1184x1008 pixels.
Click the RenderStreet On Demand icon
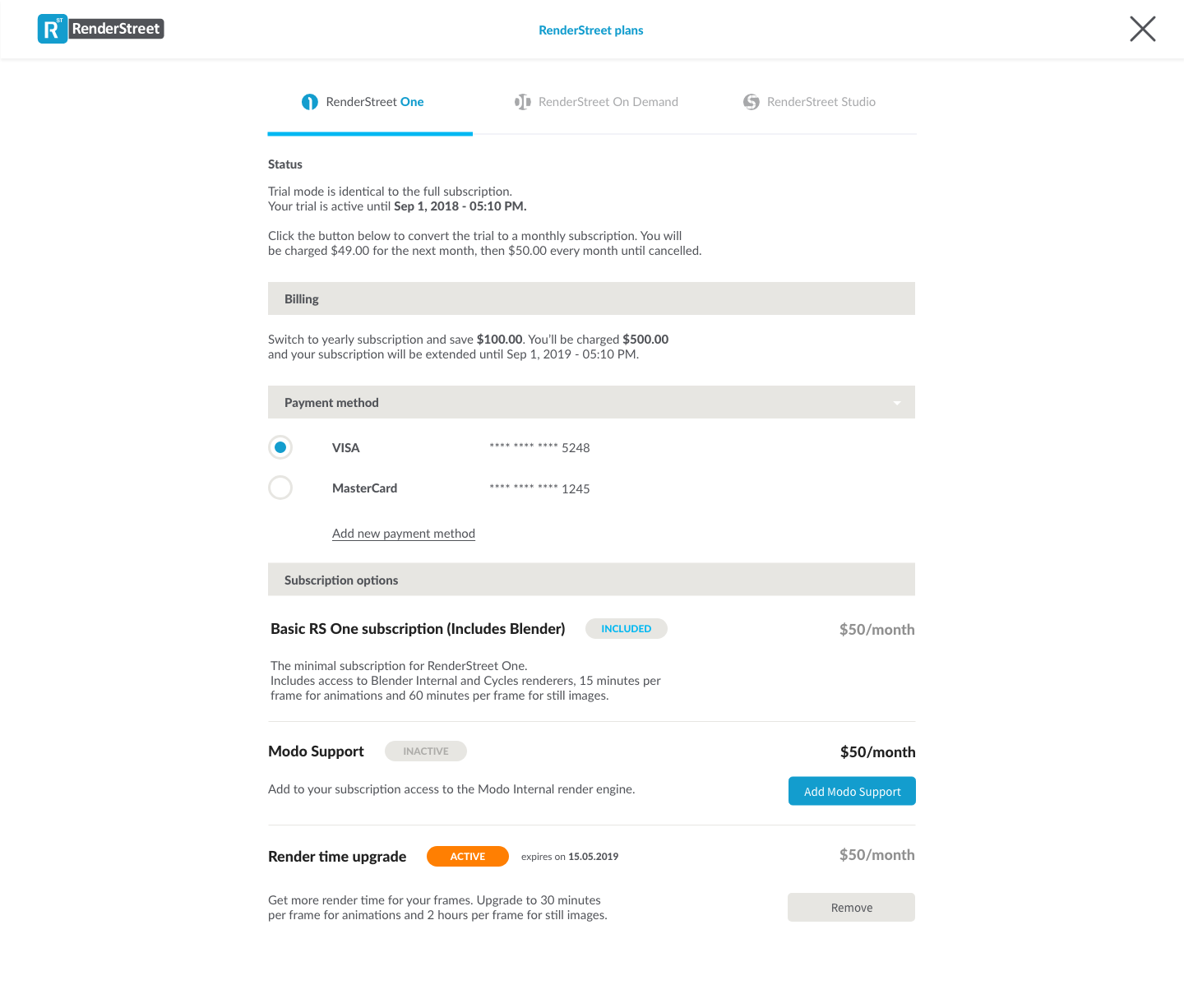[523, 102]
